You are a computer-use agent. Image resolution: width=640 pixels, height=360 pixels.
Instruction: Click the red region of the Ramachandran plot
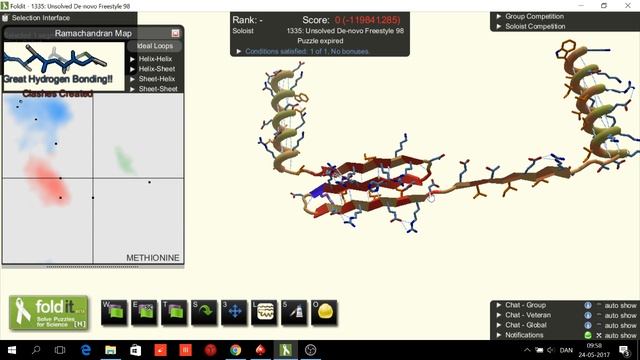[x=48, y=180]
